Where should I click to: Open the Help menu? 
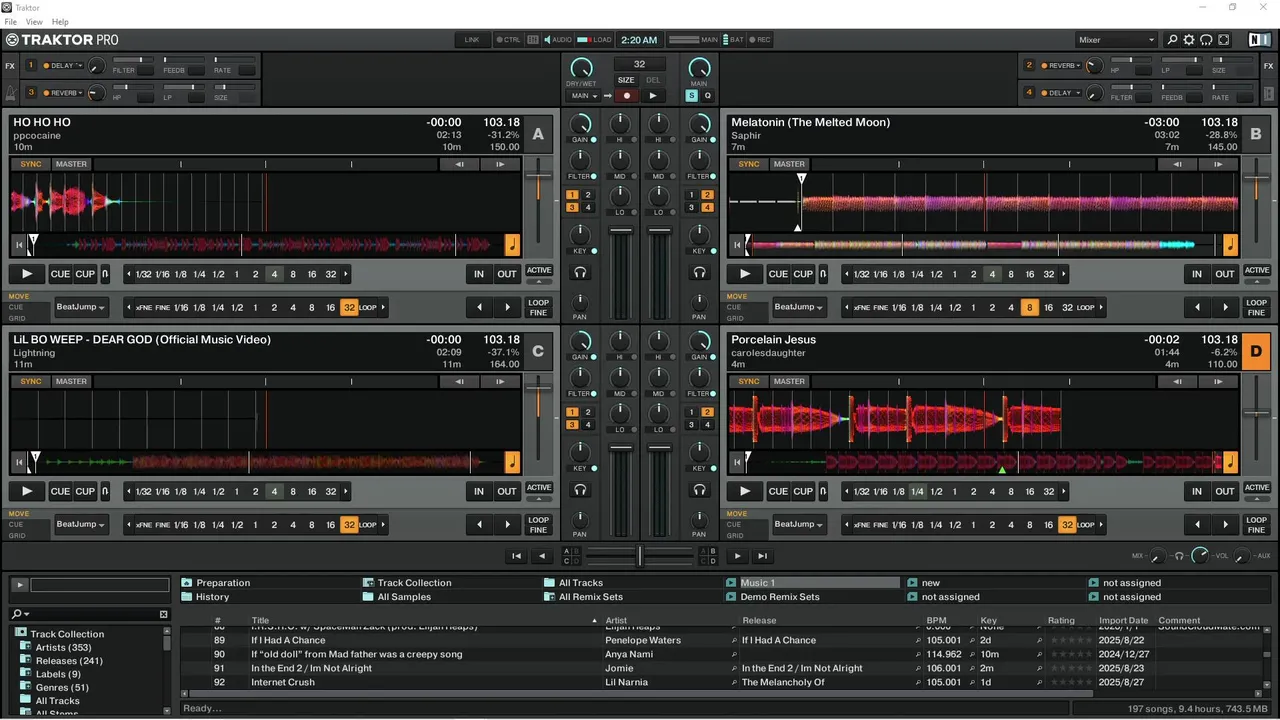[60, 21]
